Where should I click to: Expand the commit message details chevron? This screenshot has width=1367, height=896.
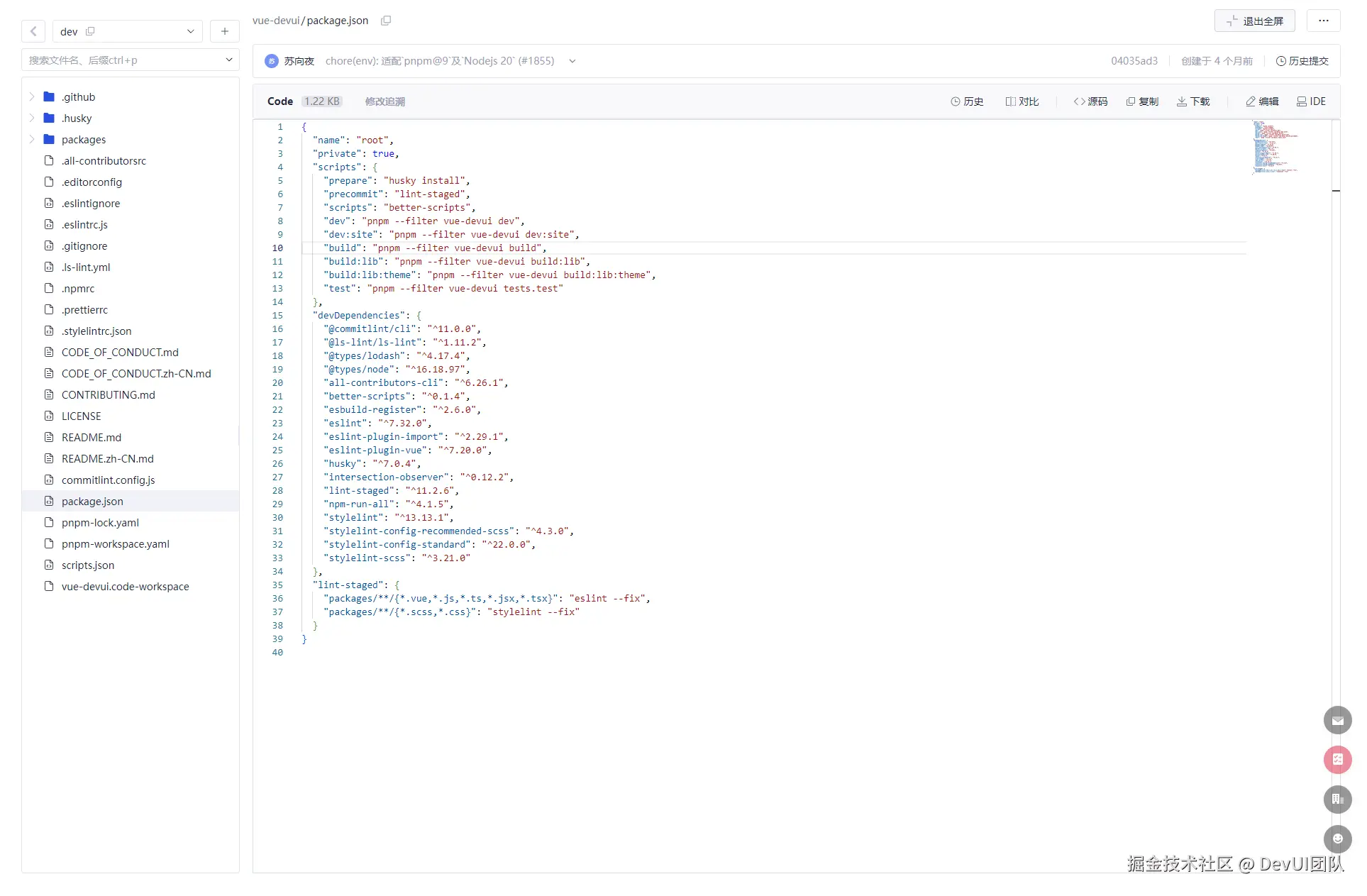pos(572,61)
